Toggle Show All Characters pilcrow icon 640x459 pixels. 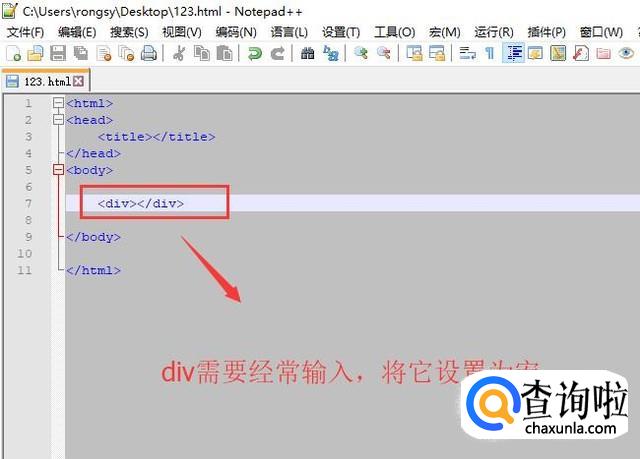(489, 53)
